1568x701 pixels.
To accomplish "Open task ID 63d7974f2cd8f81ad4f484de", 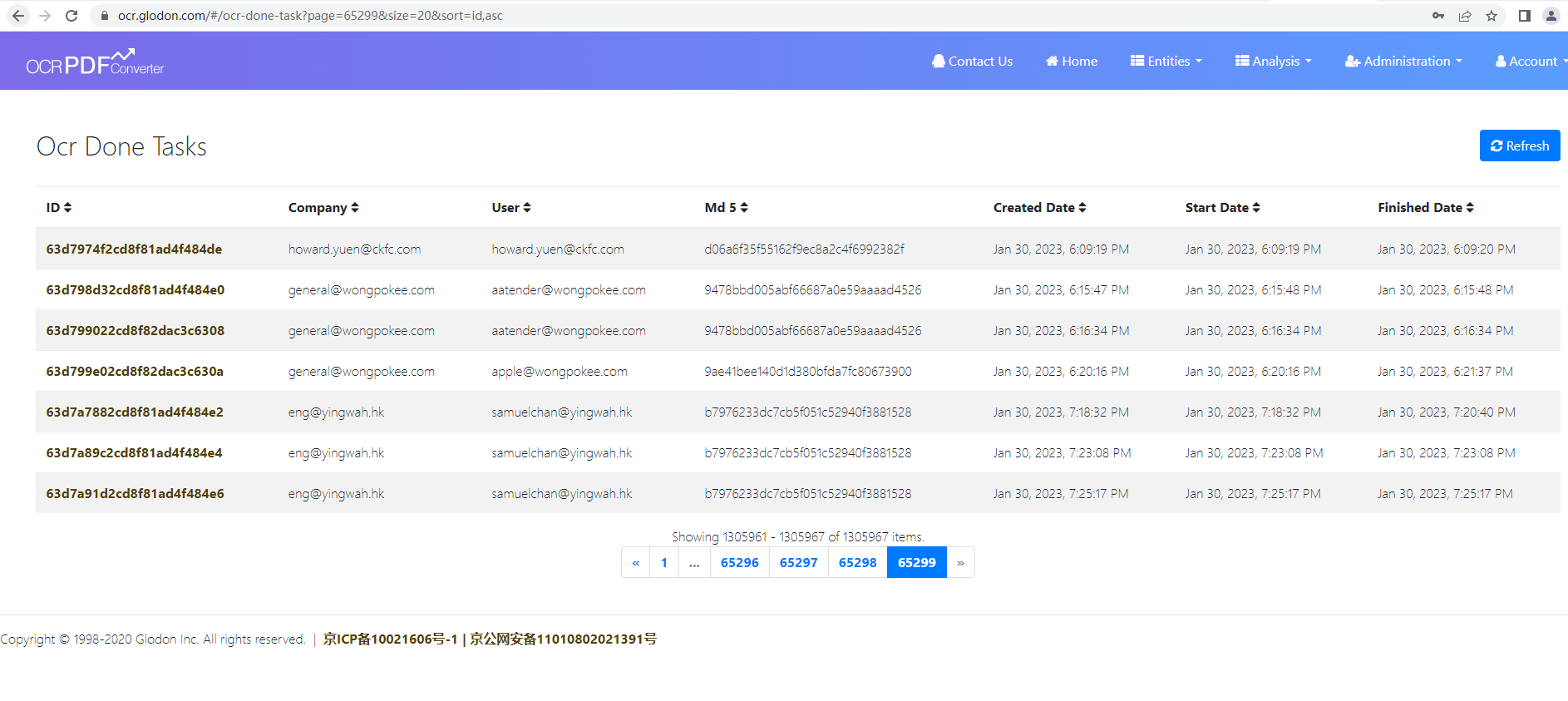I will 134,249.
